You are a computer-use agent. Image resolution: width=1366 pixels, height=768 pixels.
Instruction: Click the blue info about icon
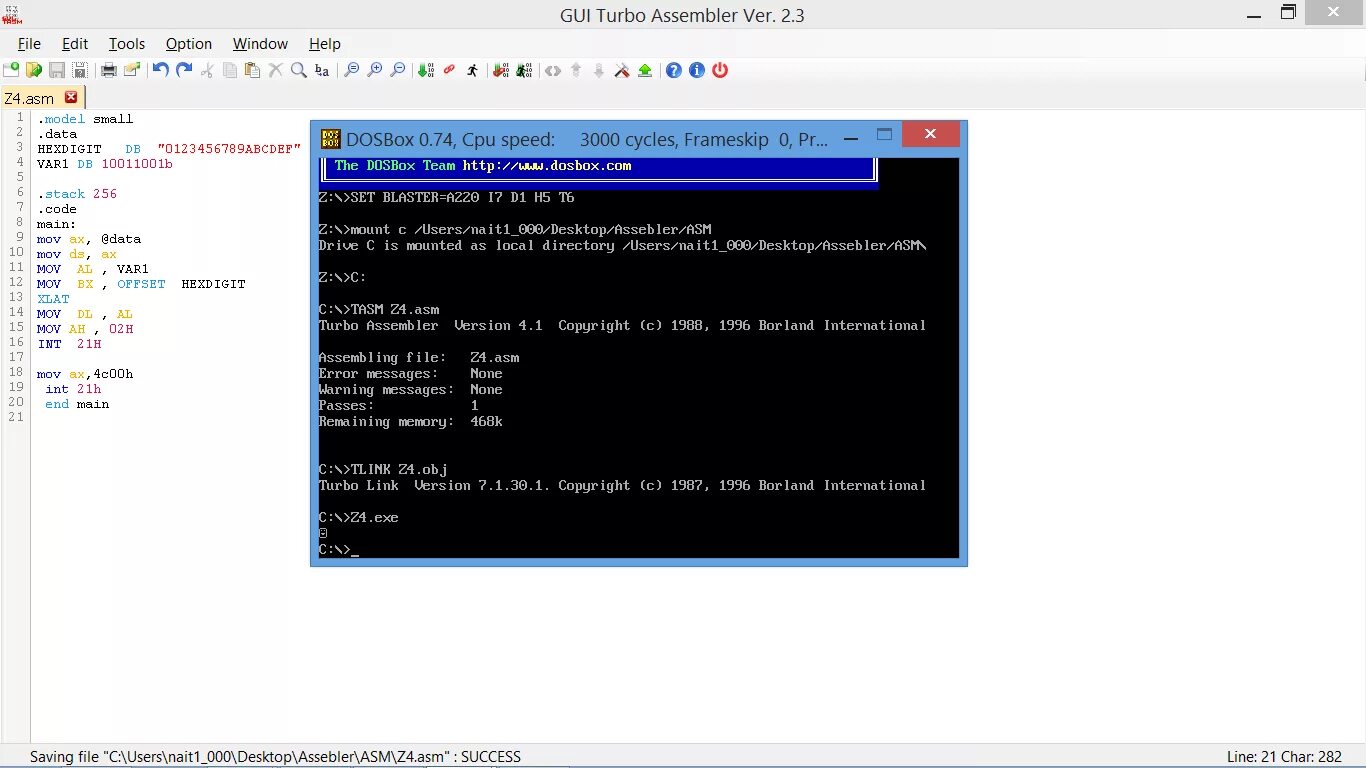pyautogui.click(x=697, y=70)
